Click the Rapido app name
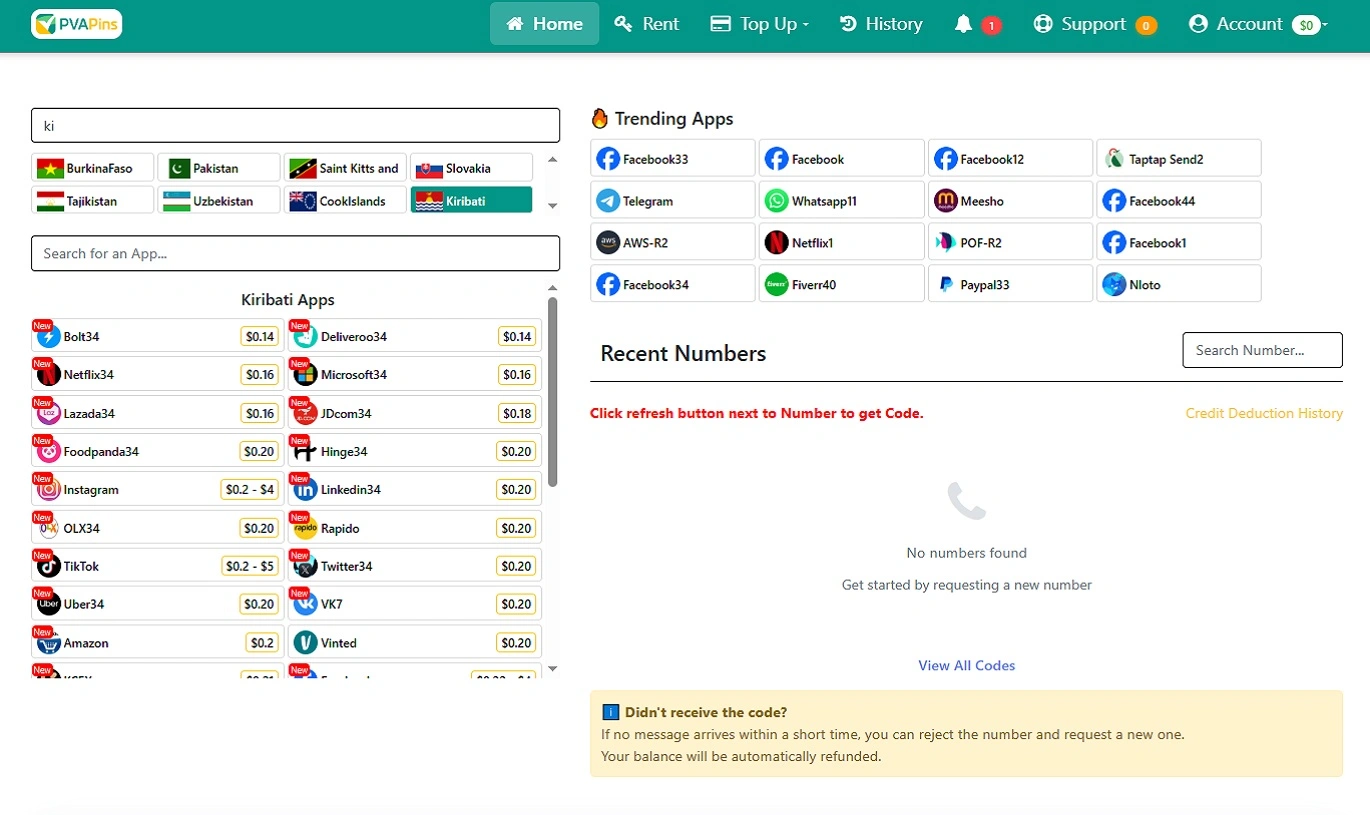Screen dimensions: 1370x815 click(340, 528)
